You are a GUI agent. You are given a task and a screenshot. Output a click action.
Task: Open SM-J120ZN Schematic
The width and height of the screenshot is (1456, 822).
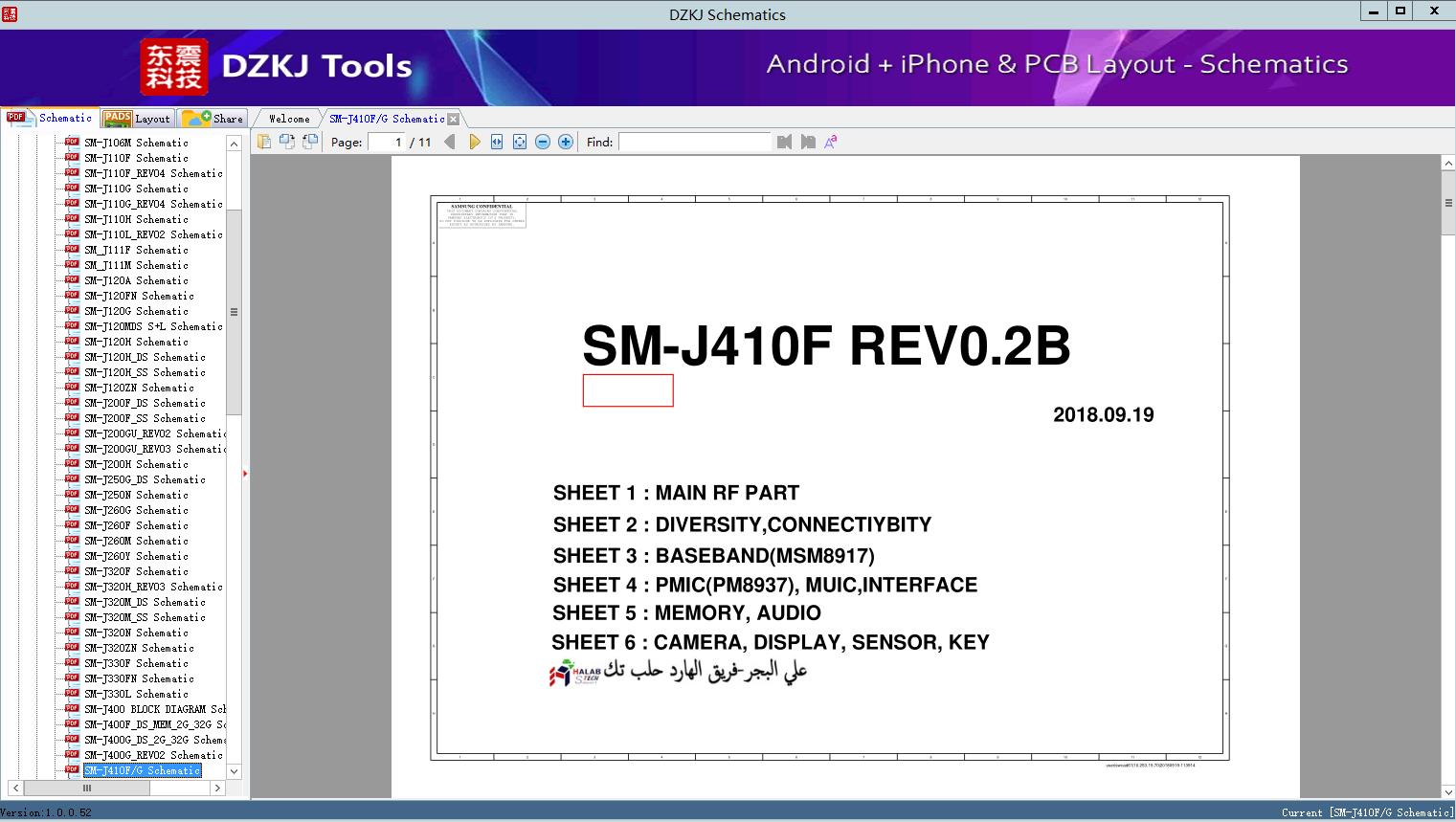tap(139, 388)
